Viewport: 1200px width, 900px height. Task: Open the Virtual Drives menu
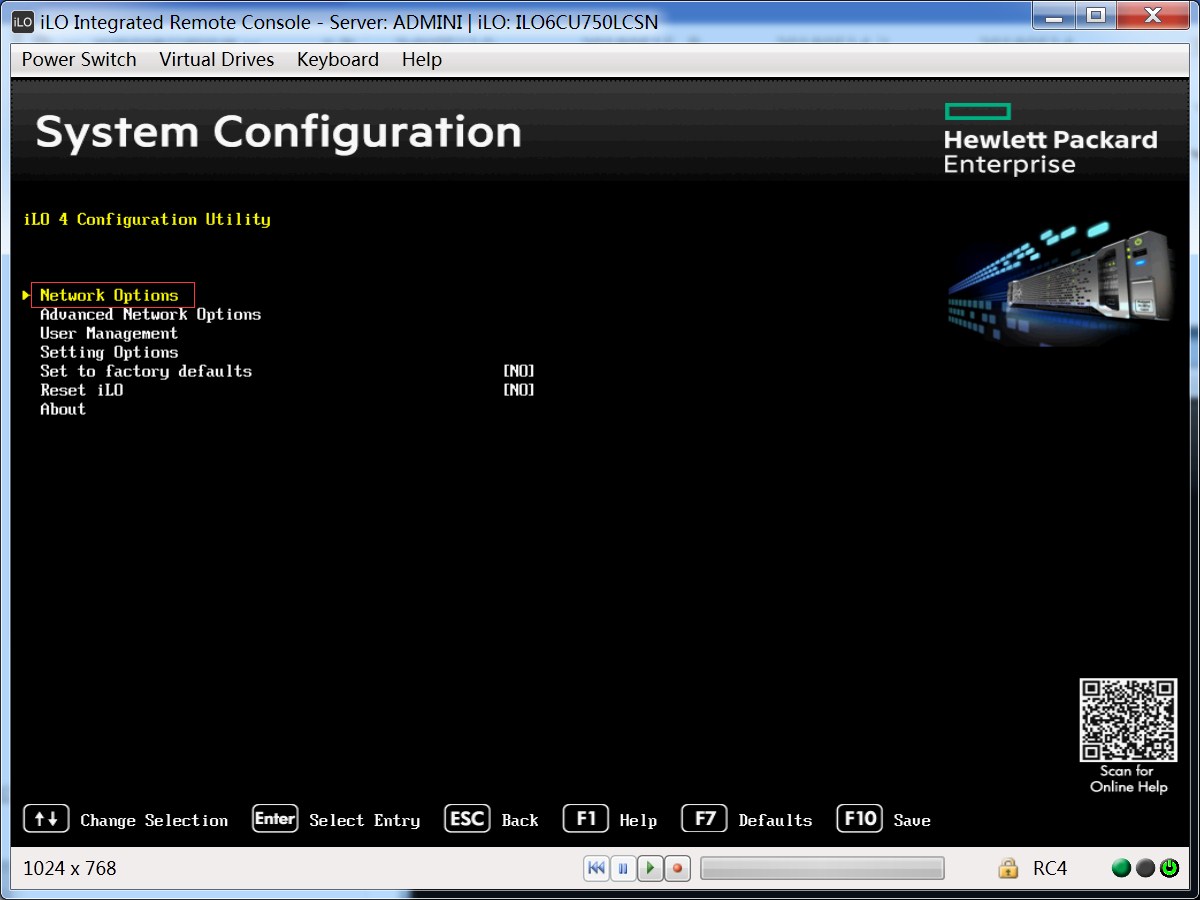(216, 60)
